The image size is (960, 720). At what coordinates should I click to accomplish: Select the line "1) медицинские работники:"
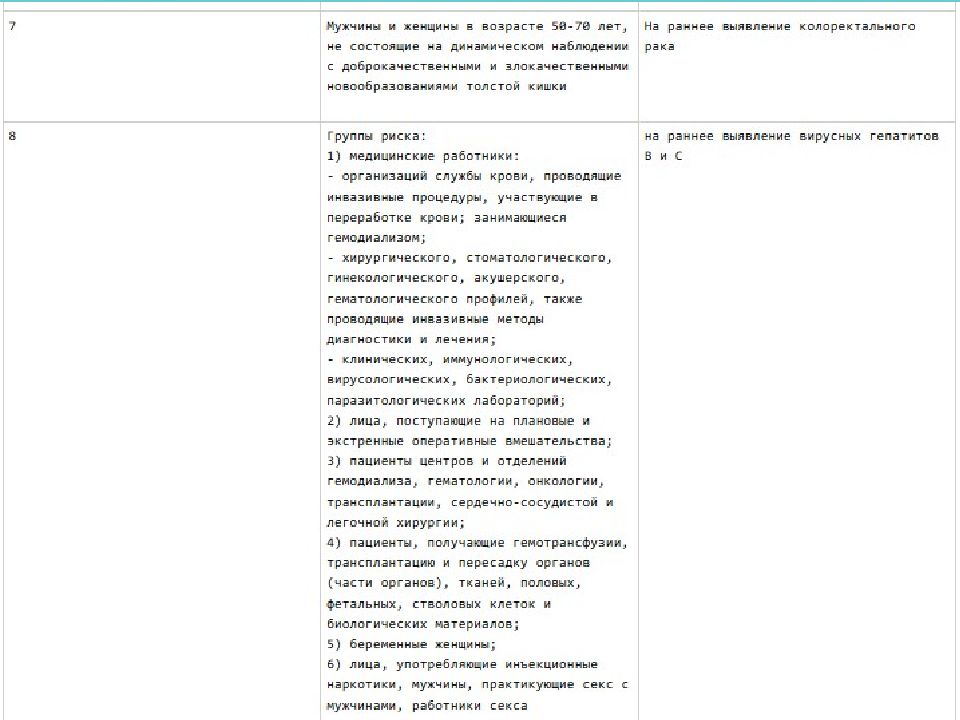(422, 156)
